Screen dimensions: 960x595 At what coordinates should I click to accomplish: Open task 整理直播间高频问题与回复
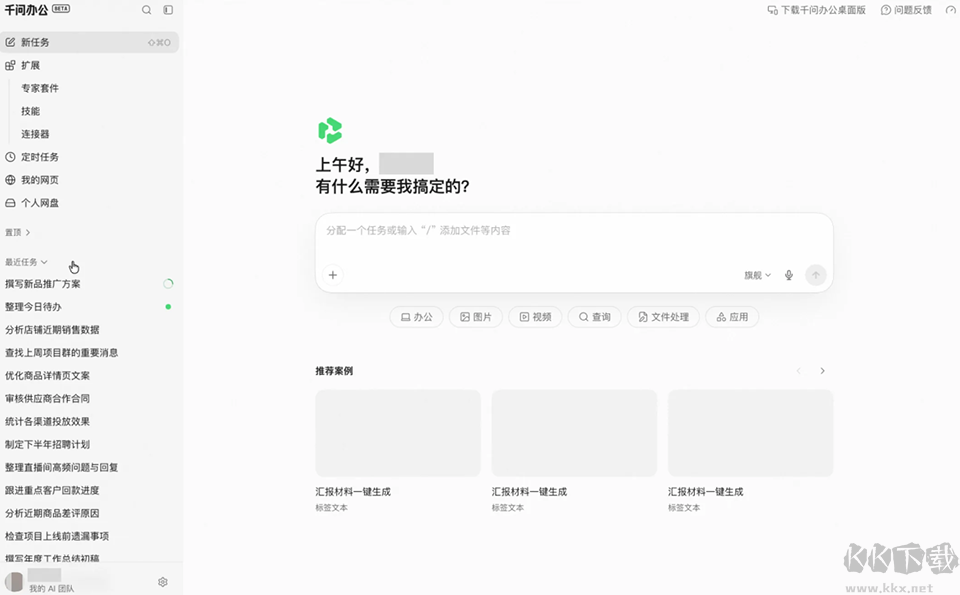pyautogui.click(x=61, y=468)
